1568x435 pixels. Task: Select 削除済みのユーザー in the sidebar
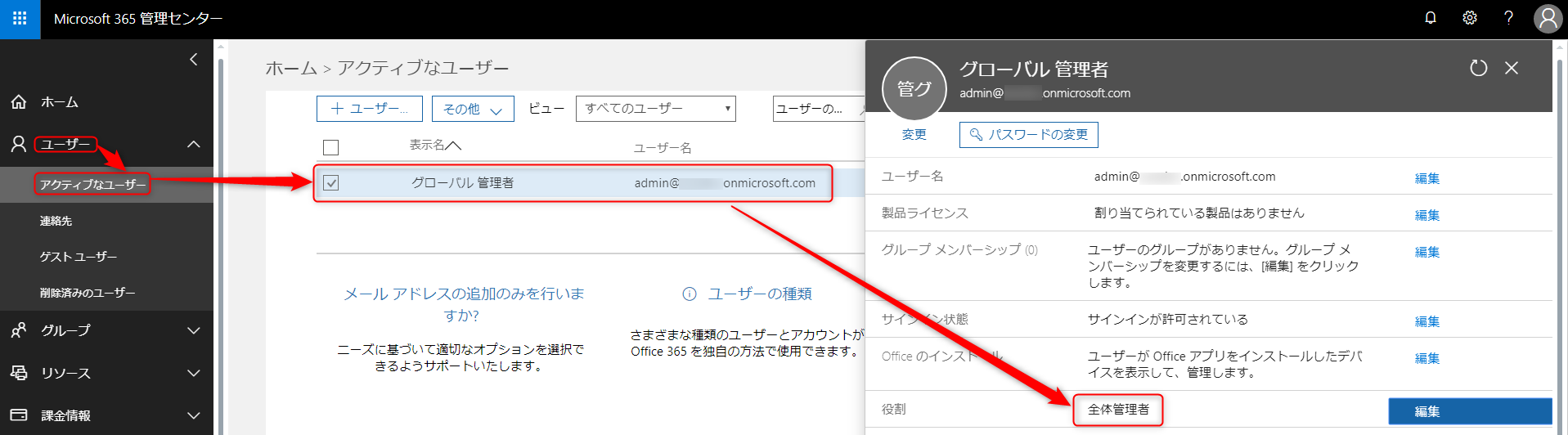point(88,293)
